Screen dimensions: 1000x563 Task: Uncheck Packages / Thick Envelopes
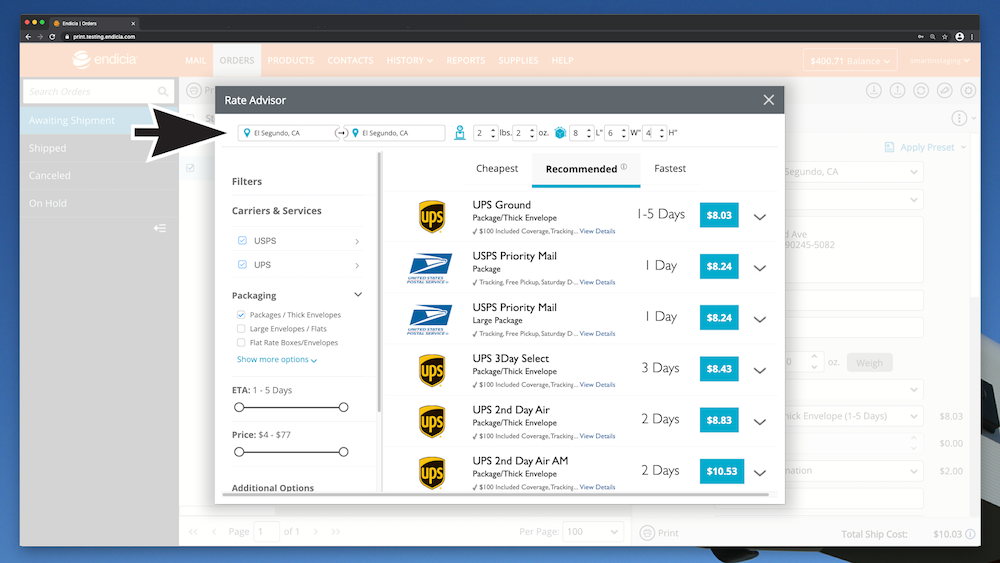coord(241,314)
